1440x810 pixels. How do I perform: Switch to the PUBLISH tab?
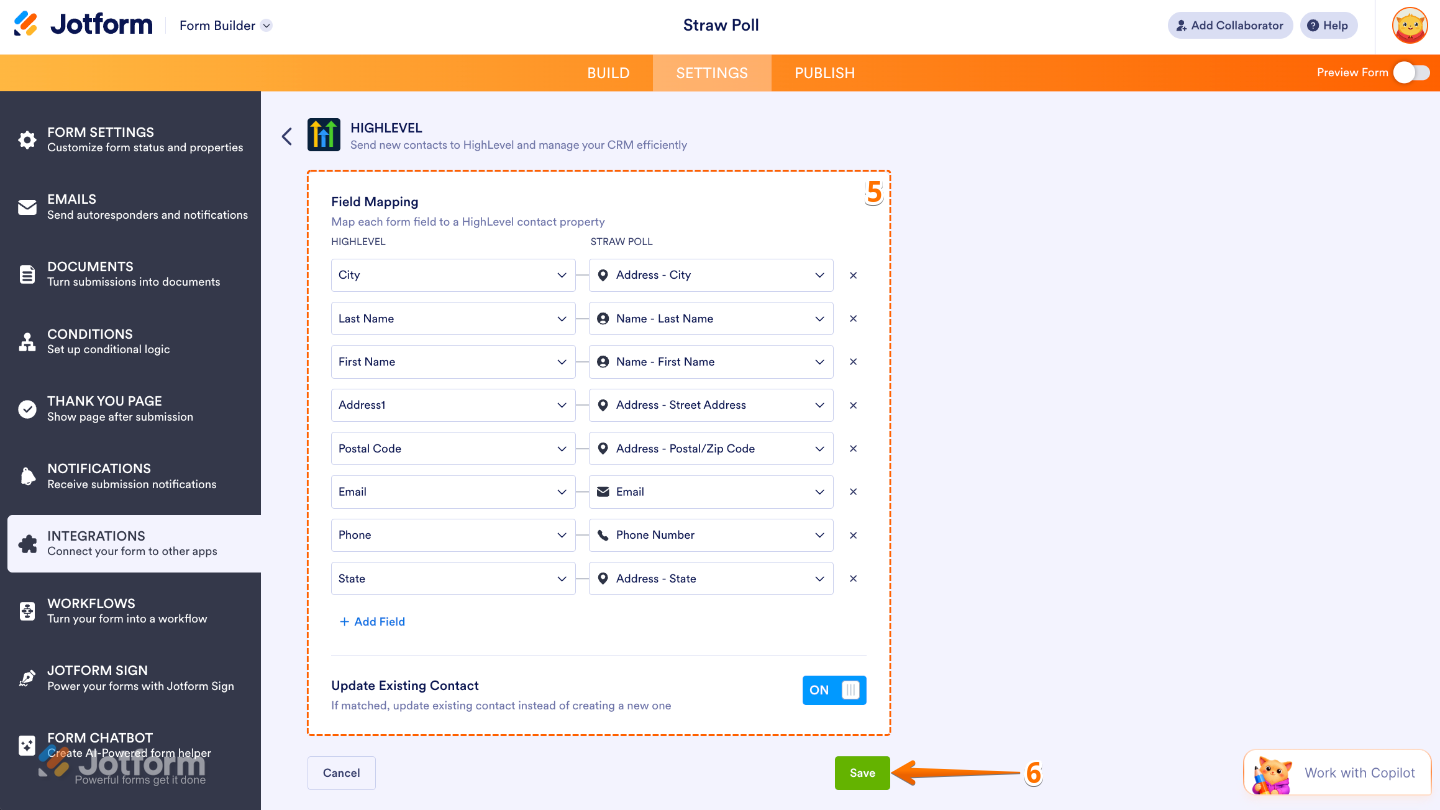point(824,72)
